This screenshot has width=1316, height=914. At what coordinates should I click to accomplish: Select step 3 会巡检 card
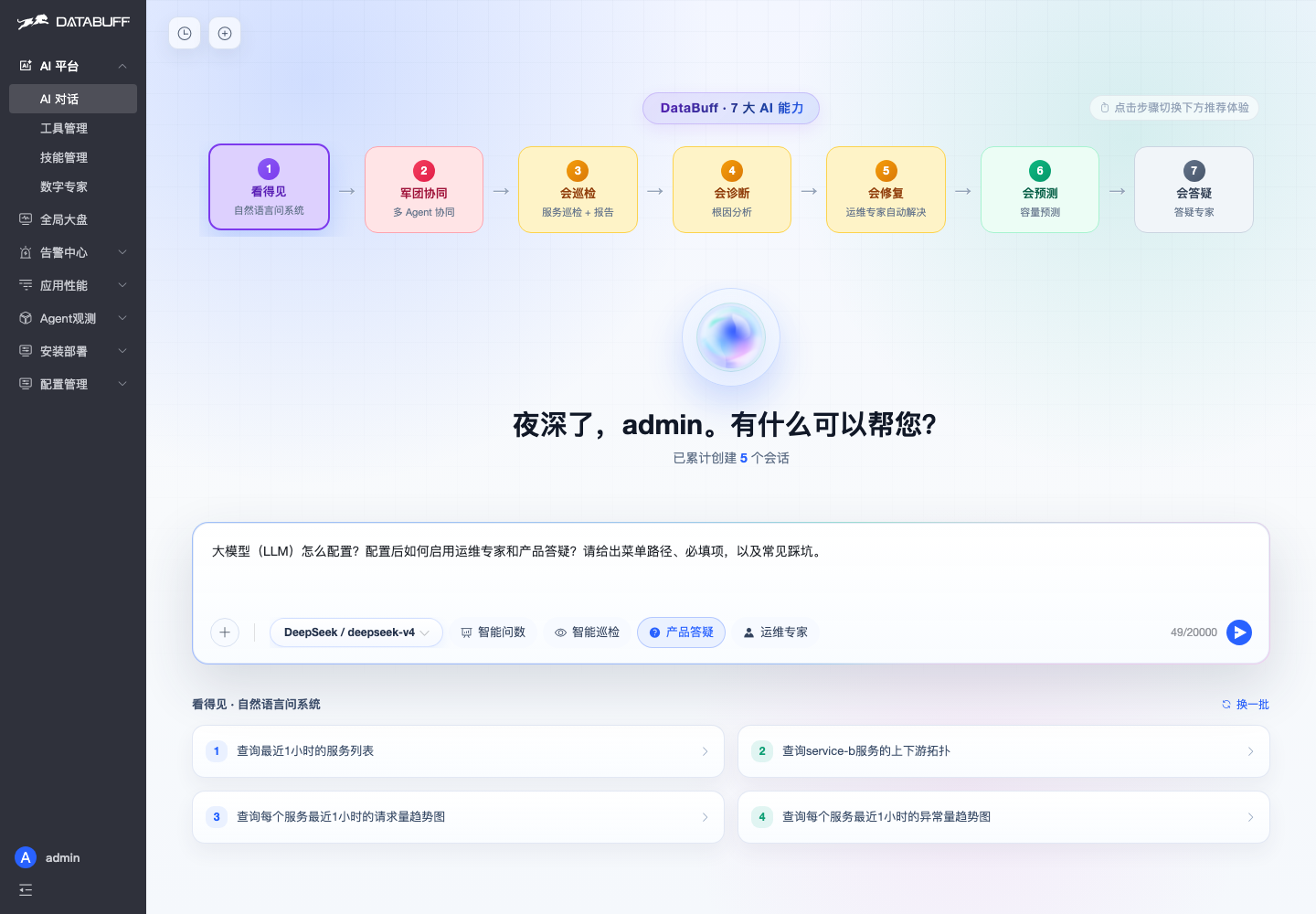pyautogui.click(x=578, y=190)
